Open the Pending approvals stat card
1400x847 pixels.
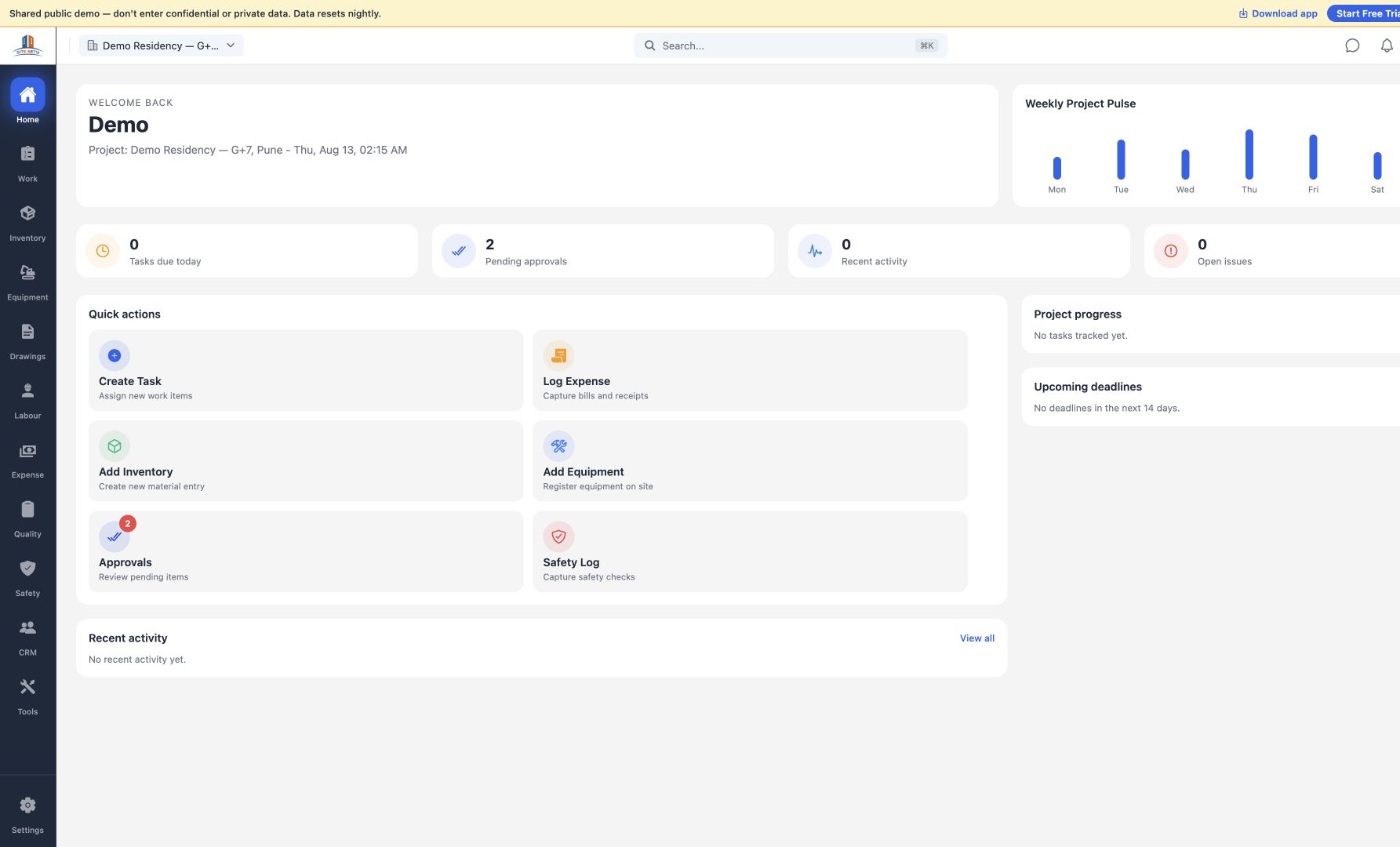(x=603, y=251)
